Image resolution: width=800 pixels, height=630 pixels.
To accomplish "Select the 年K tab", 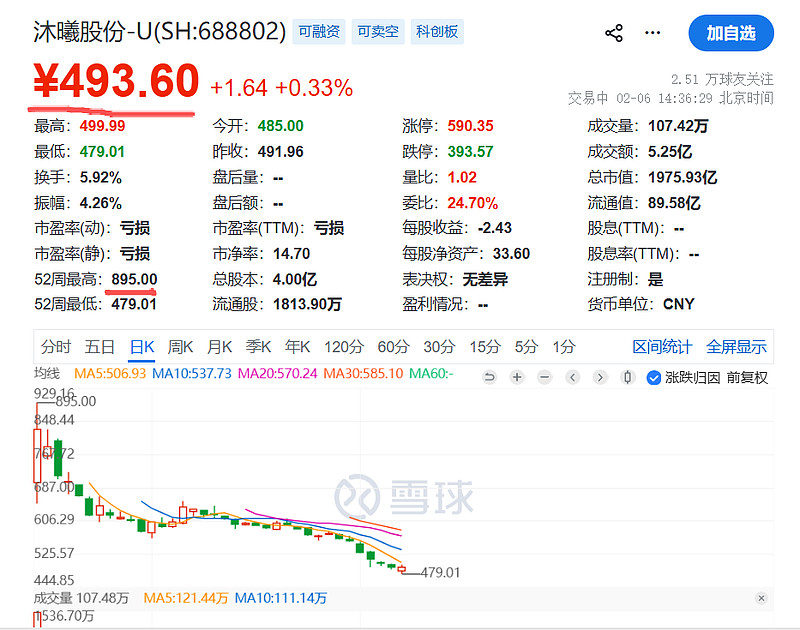I will [297, 347].
